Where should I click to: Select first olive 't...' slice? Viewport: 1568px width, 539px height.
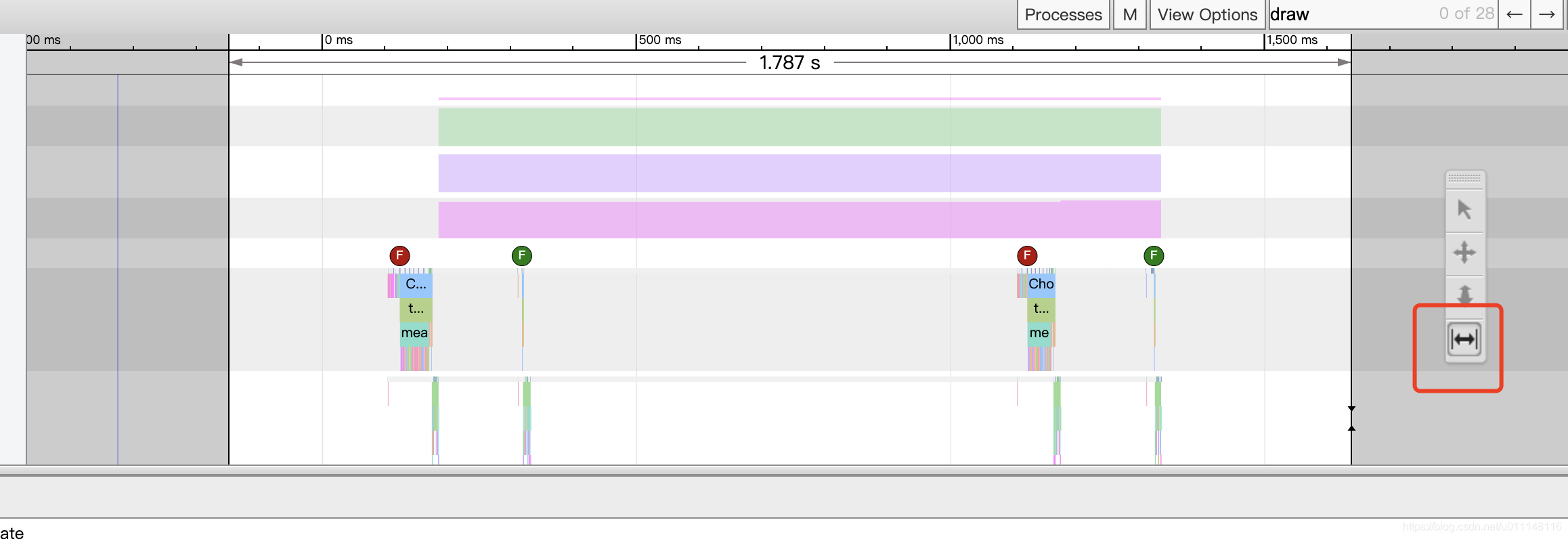pos(416,309)
